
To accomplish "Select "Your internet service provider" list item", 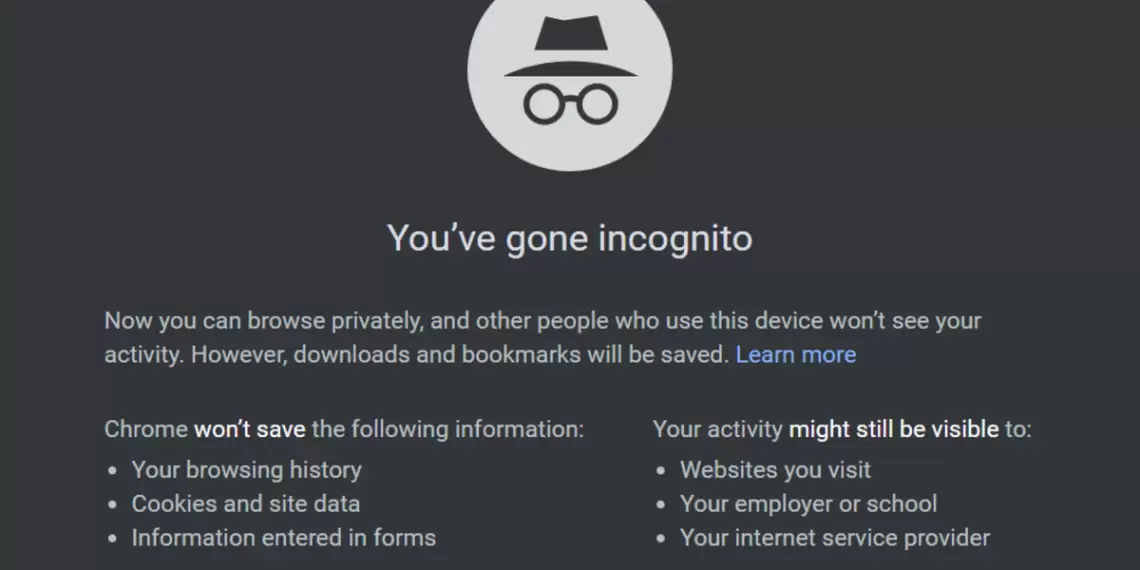I will click(x=834, y=538).
